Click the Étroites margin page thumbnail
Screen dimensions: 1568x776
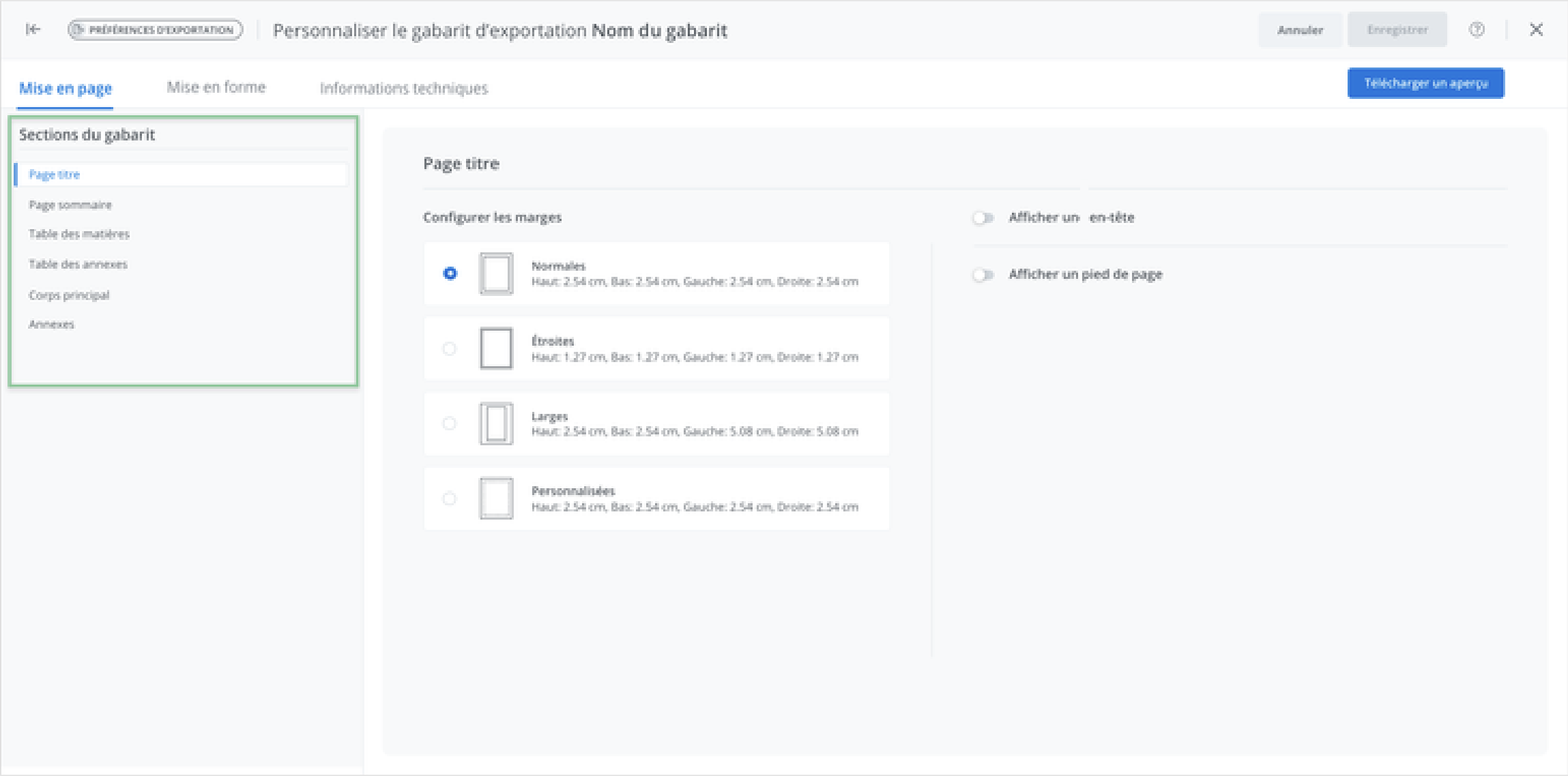point(496,348)
